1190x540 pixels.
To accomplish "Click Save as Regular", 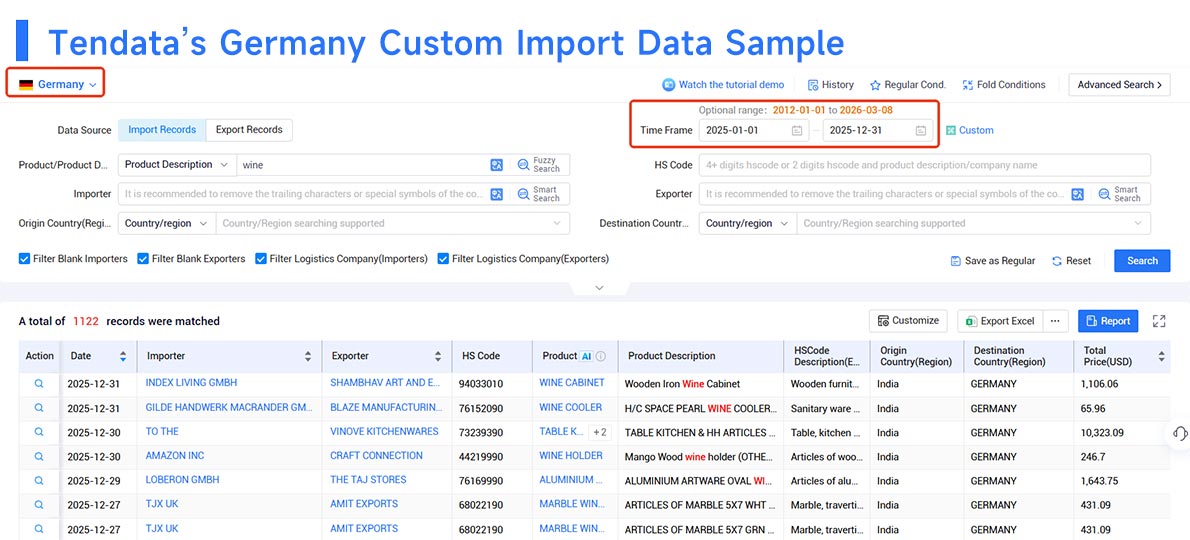I will pos(993,261).
